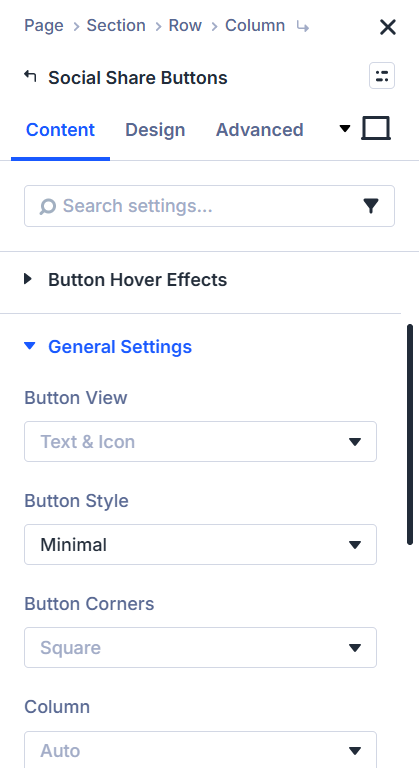Click the magnifier icon in the search field
The height and width of the screenshot is (768, 419).
(x=48, y=206)
